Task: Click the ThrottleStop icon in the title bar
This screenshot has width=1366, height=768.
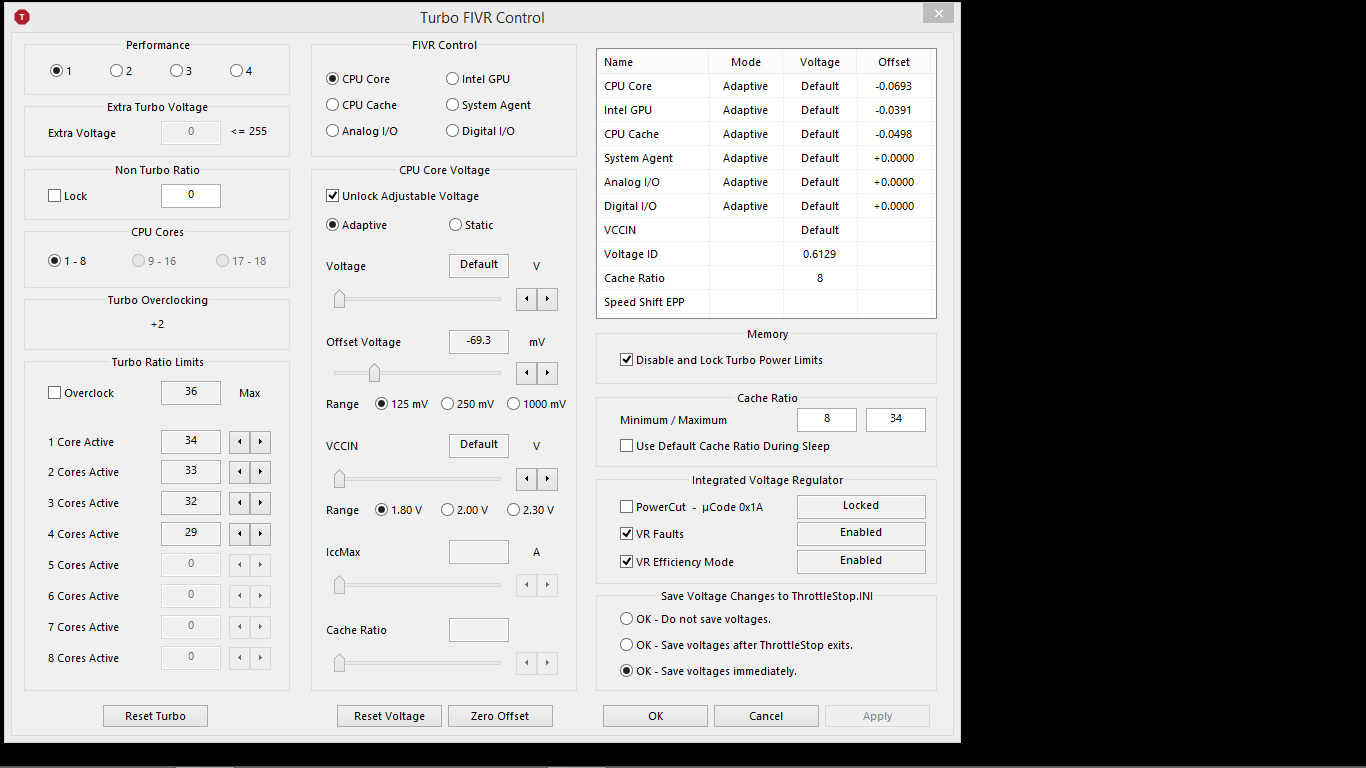Action: (22, 17)
